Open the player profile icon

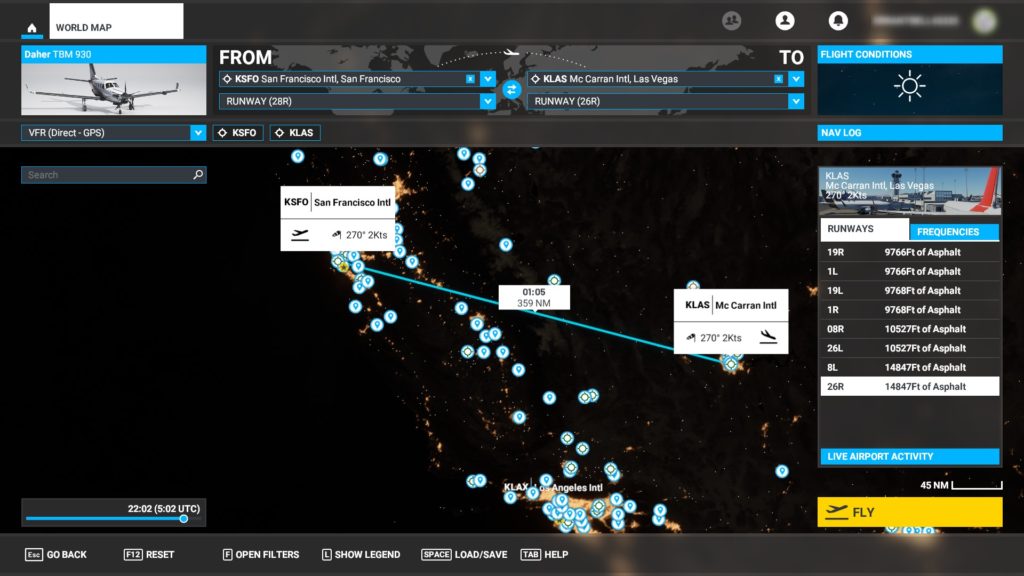(x=784, y=21)
